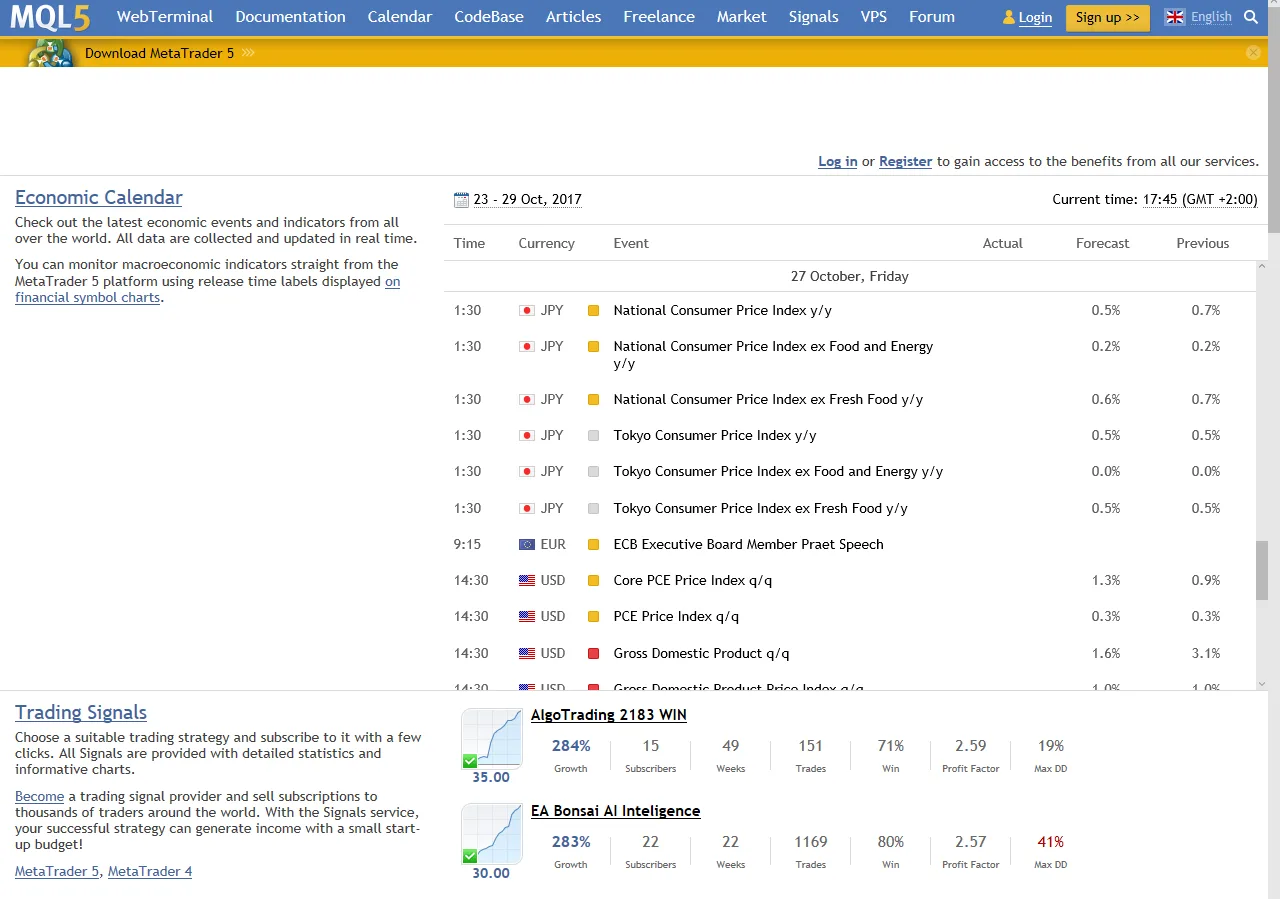Screen dimensions: 1280x899
Task: Open the 23 - 29 Oct, 2017 date range
Action: pos(528,200)
